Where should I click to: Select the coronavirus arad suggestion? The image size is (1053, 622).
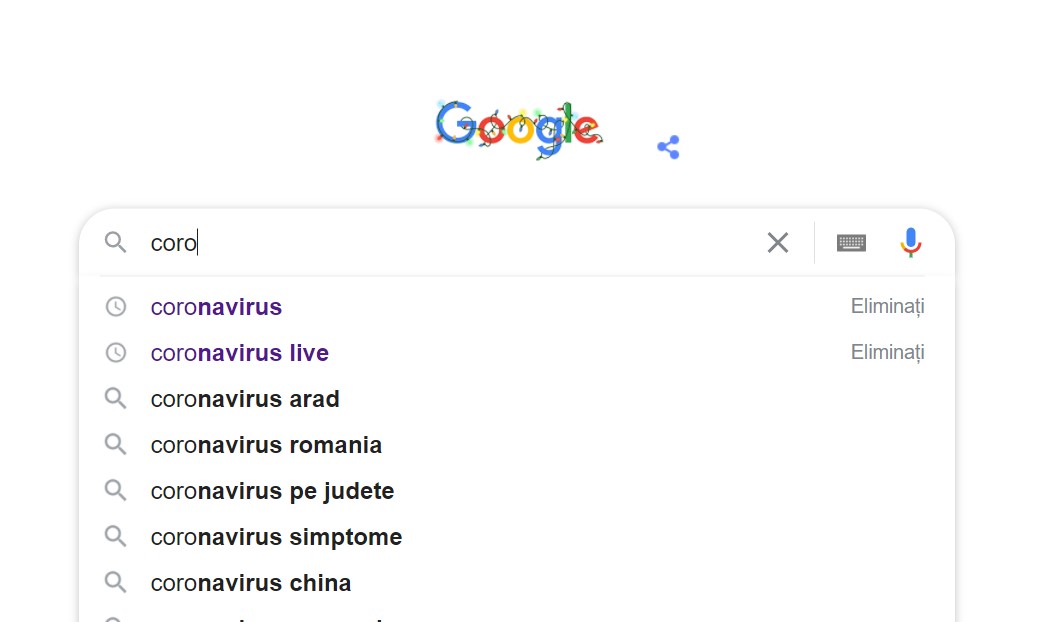[x=245, y=399]
